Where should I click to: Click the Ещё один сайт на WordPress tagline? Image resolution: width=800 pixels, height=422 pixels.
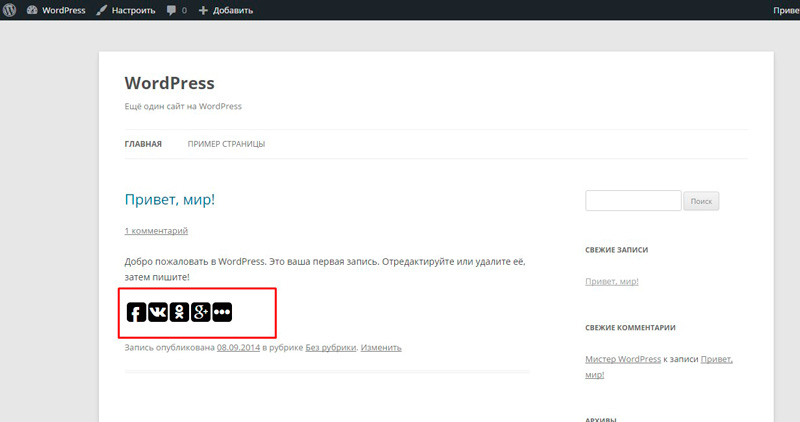183,106
